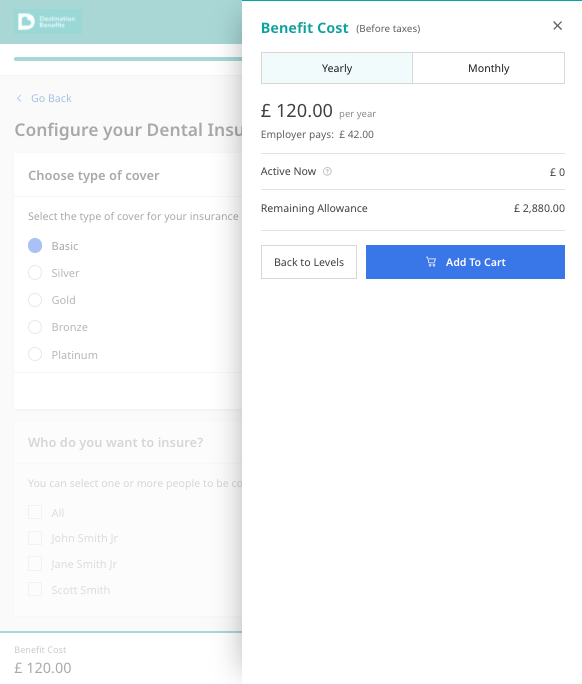Click the Add To Cart button
The image size is (582, 684).
coord(465,262)
